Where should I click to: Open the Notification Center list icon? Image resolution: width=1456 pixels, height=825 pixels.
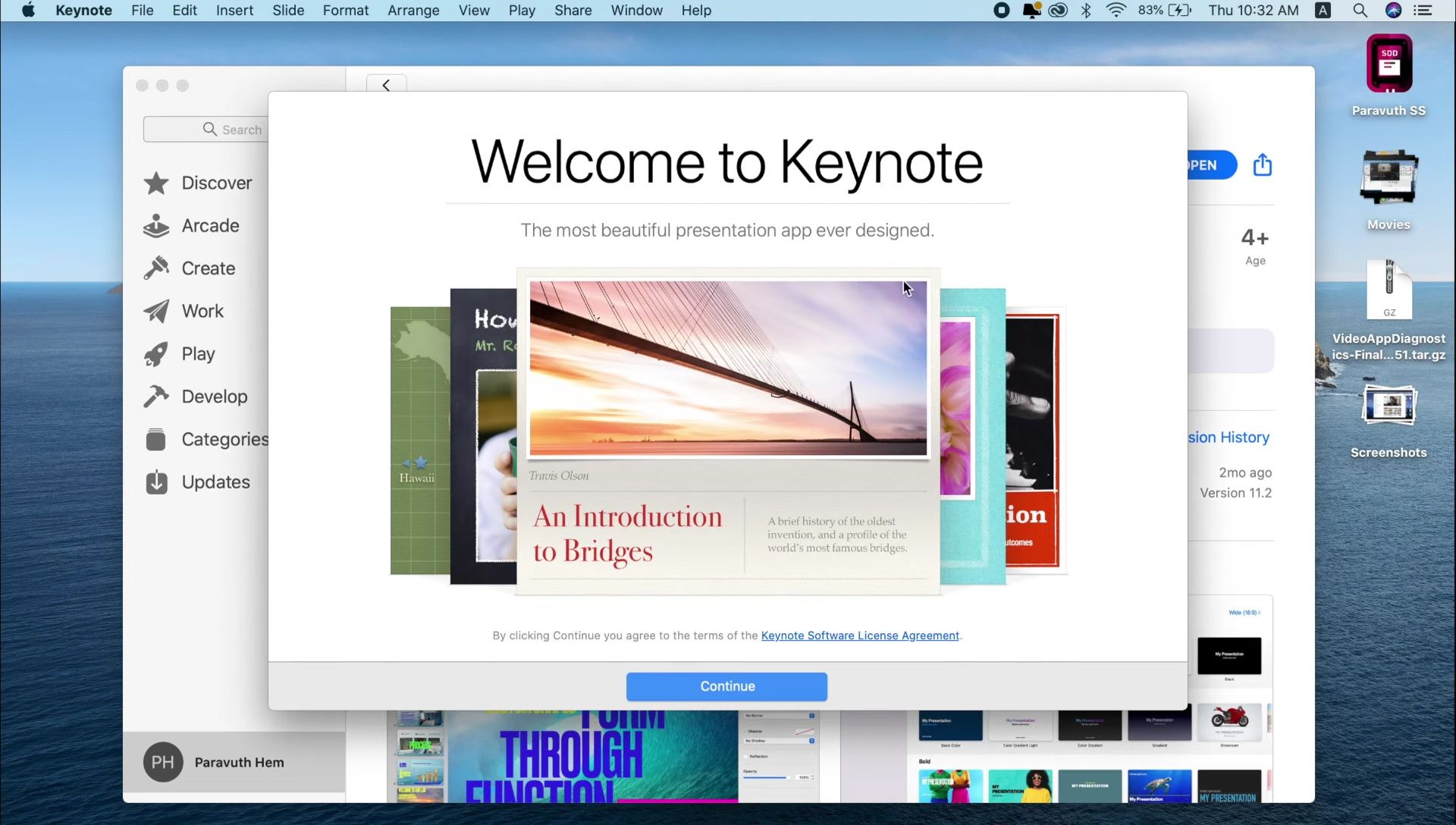tap(1423, 11)
